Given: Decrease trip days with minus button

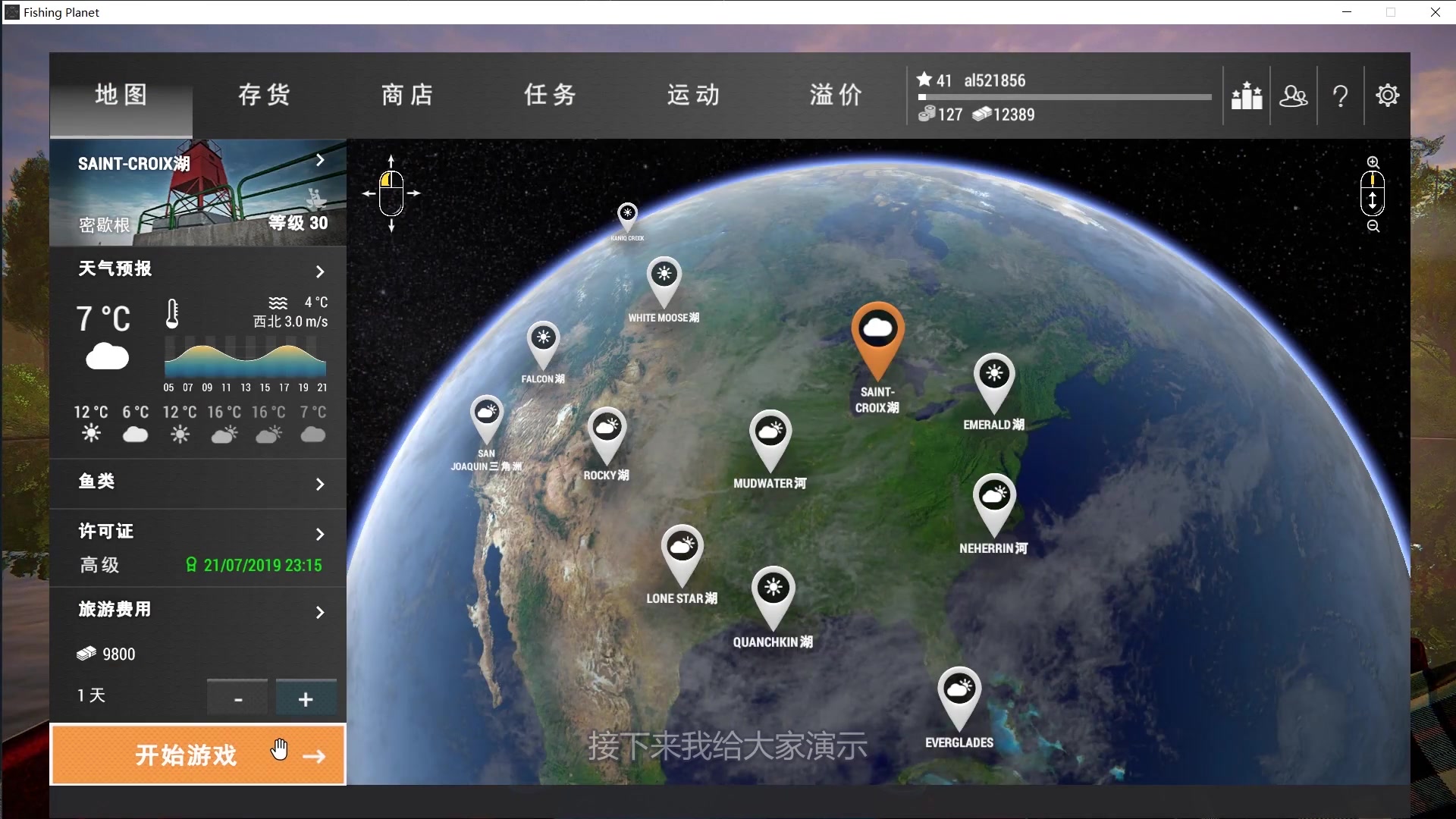Looking at the screenshot, I should [237, 698].
